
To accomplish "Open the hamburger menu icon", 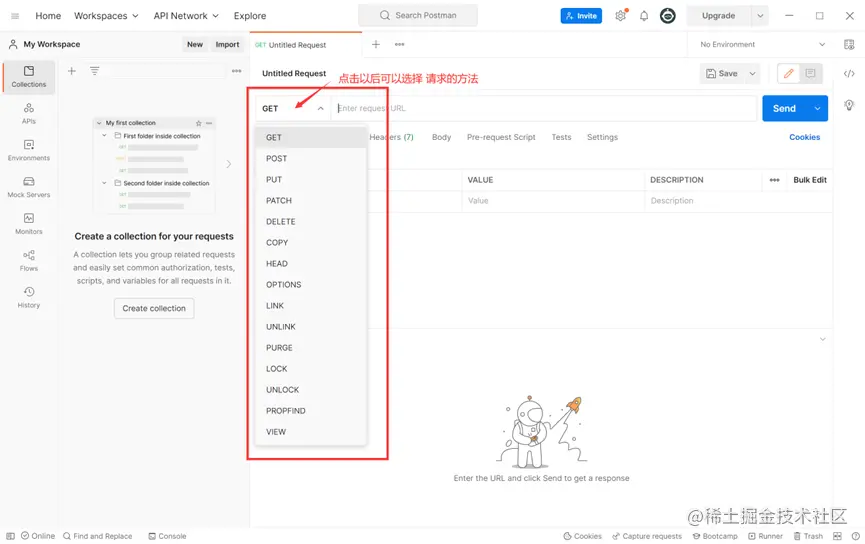I will pyautogui.click(x=15, y=16).
